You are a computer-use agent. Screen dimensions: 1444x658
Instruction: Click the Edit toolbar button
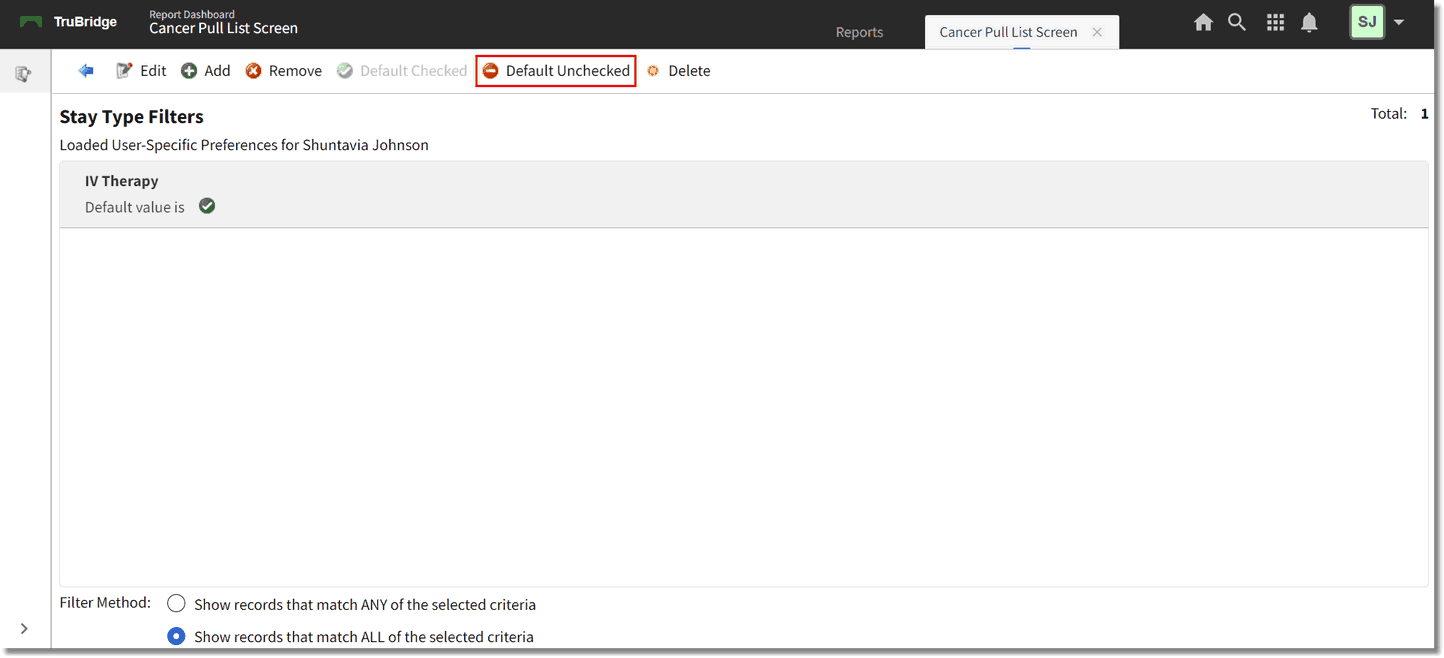[x=141, y=71]
